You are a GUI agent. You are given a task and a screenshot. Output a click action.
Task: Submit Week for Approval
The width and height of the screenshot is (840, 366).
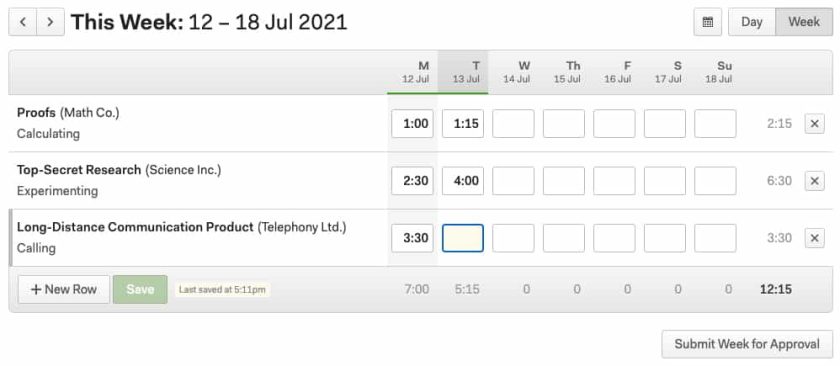coord(747,344)
